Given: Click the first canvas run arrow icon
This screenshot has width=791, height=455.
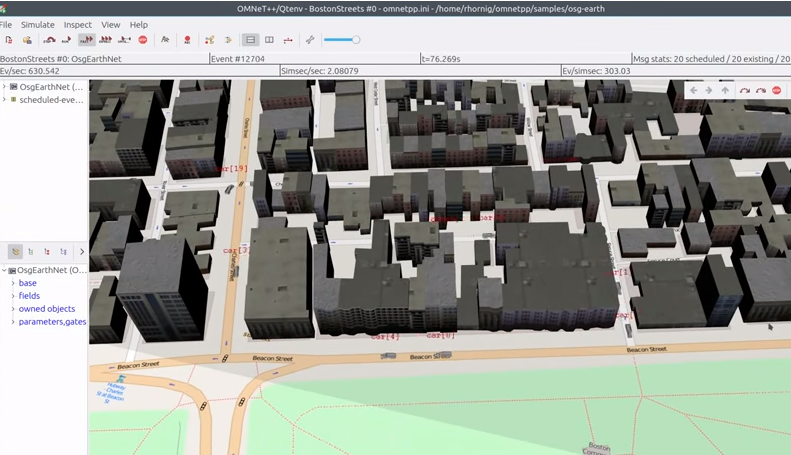Looking at the screenshot, I should pos(745,90).
